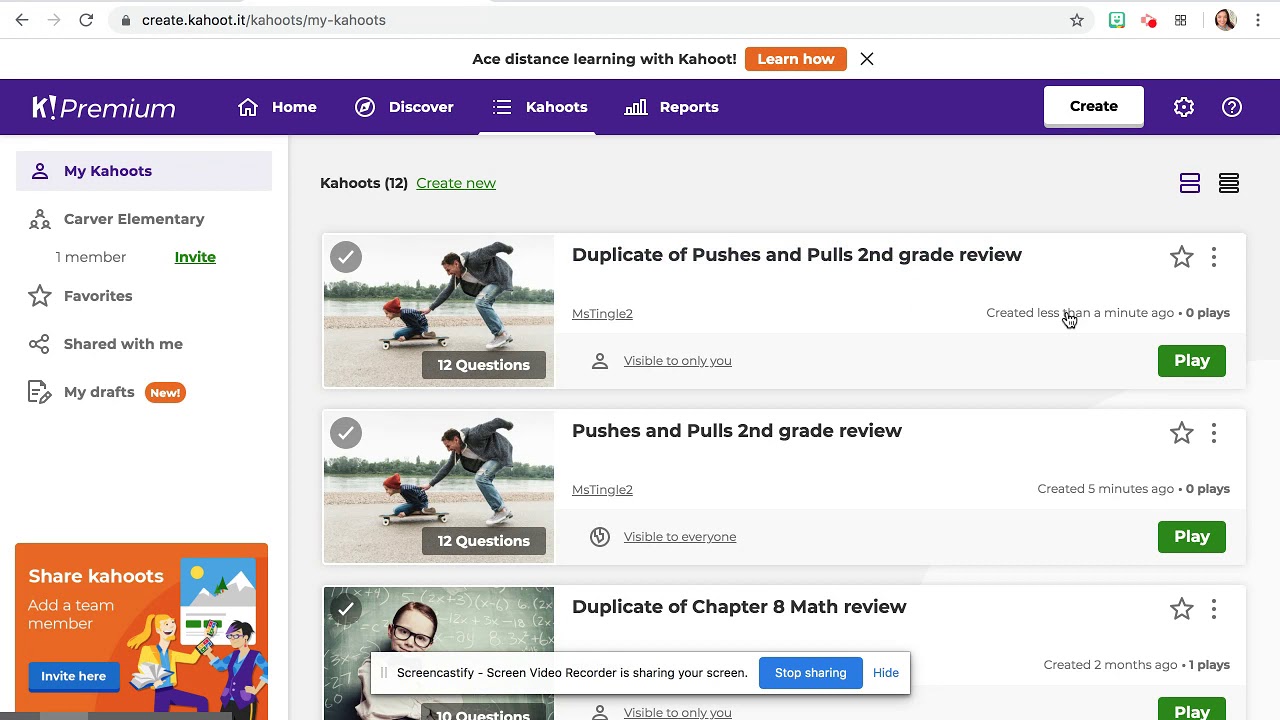This screenshot has height=720, width=1280.
Task: Open the Chrome three-dot menu
Action: [x=1258, y=20]
